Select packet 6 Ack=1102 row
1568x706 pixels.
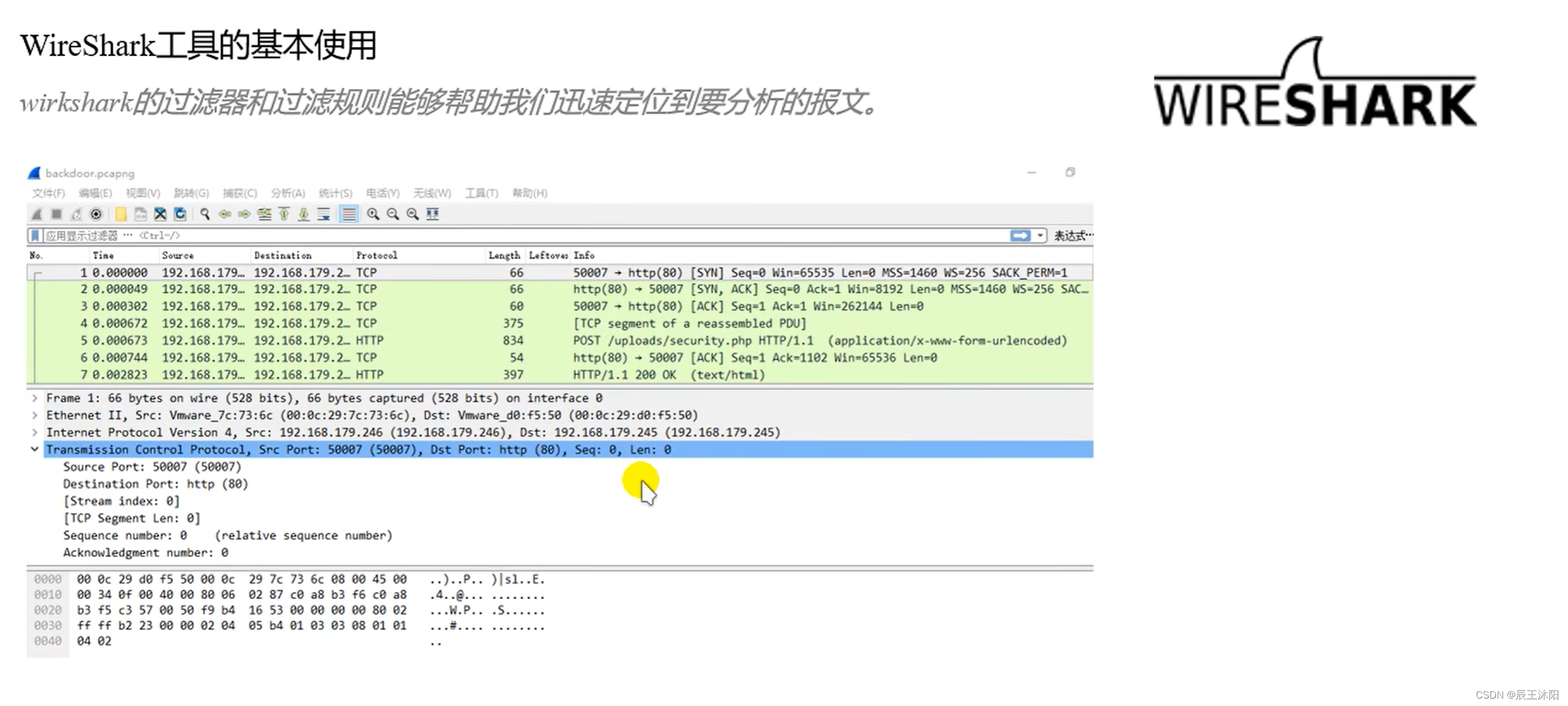tap(560, 358)
